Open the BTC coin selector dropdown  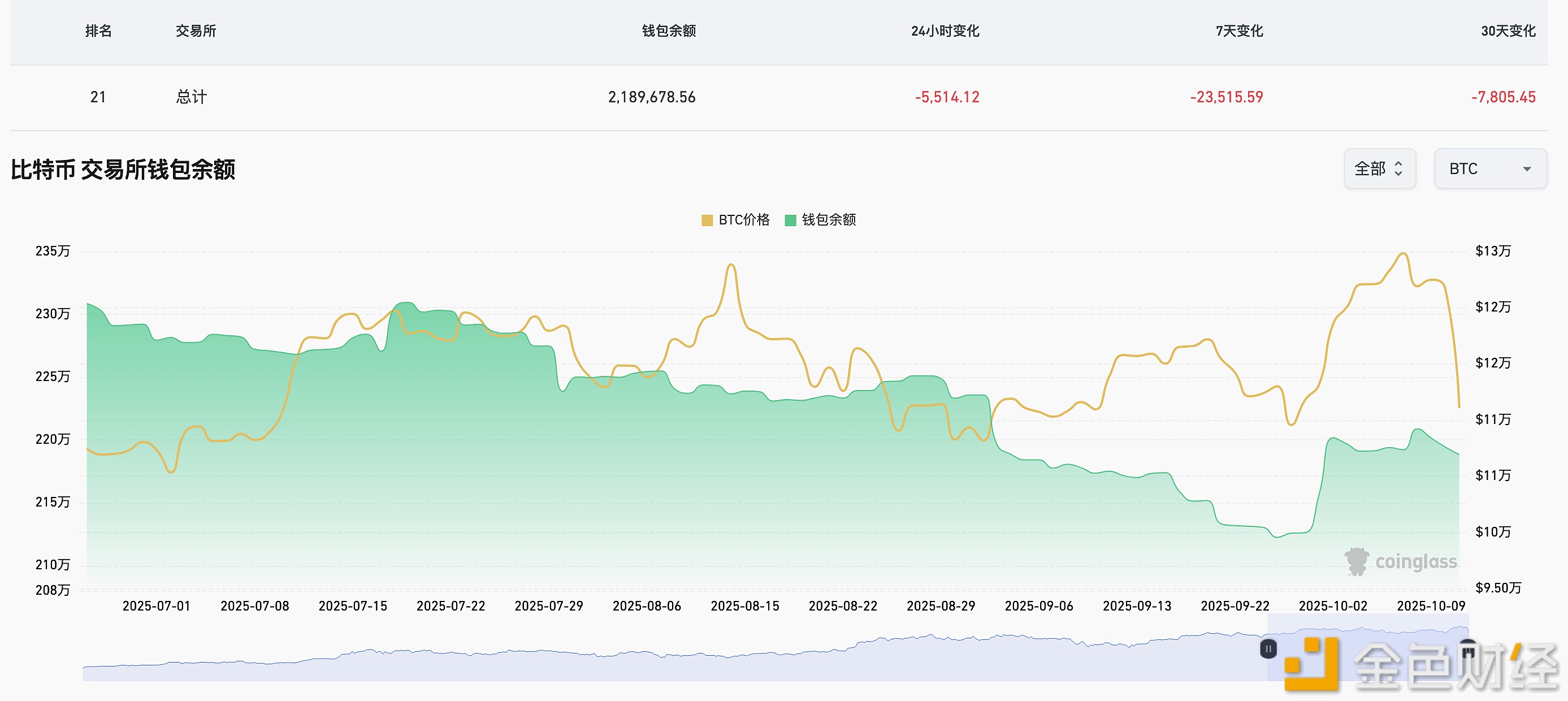[1490, 168]
